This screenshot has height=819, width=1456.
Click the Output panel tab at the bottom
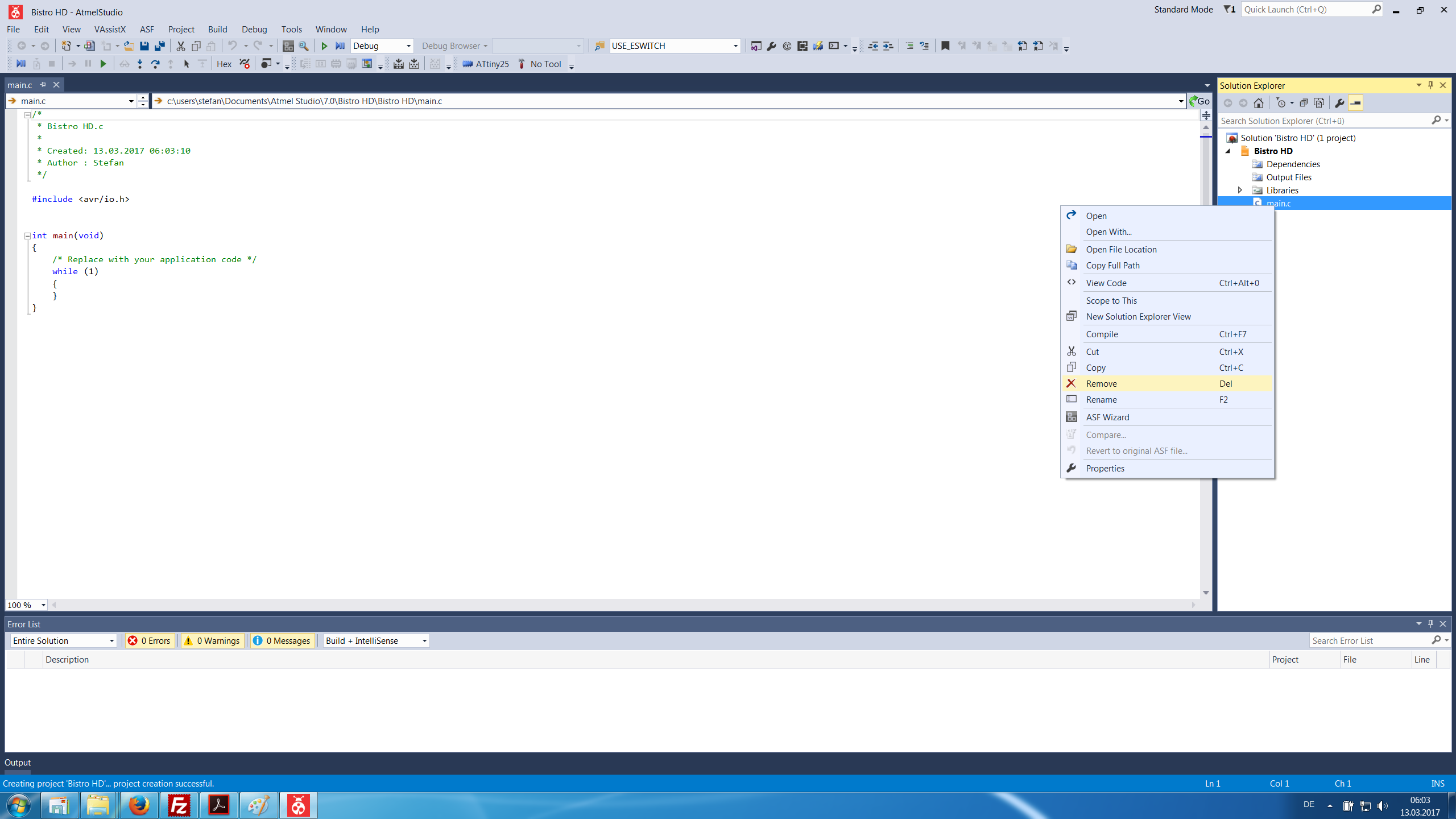coord(18,763)
